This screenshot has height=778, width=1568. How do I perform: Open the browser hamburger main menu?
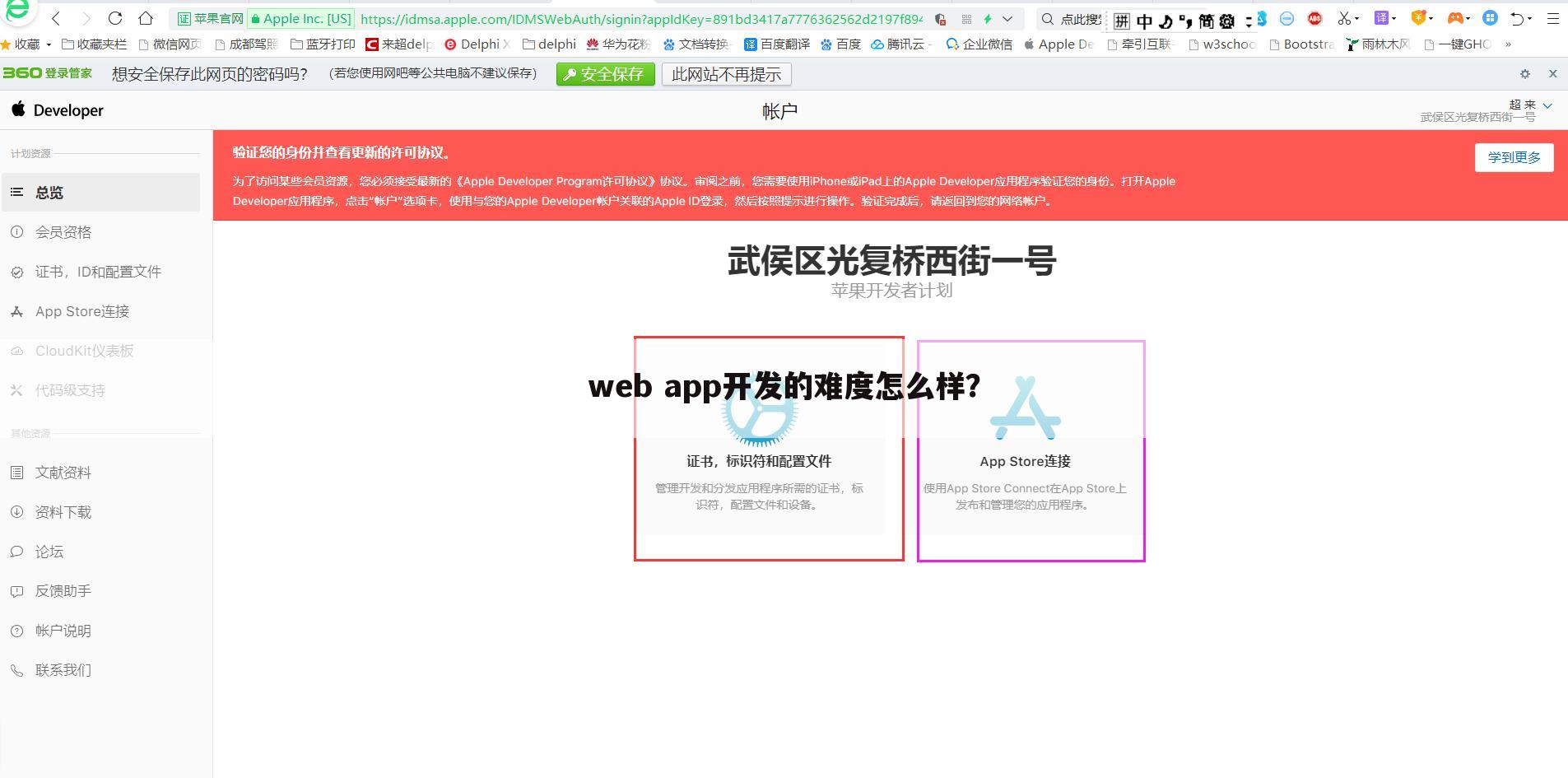tap(1553, 18)
